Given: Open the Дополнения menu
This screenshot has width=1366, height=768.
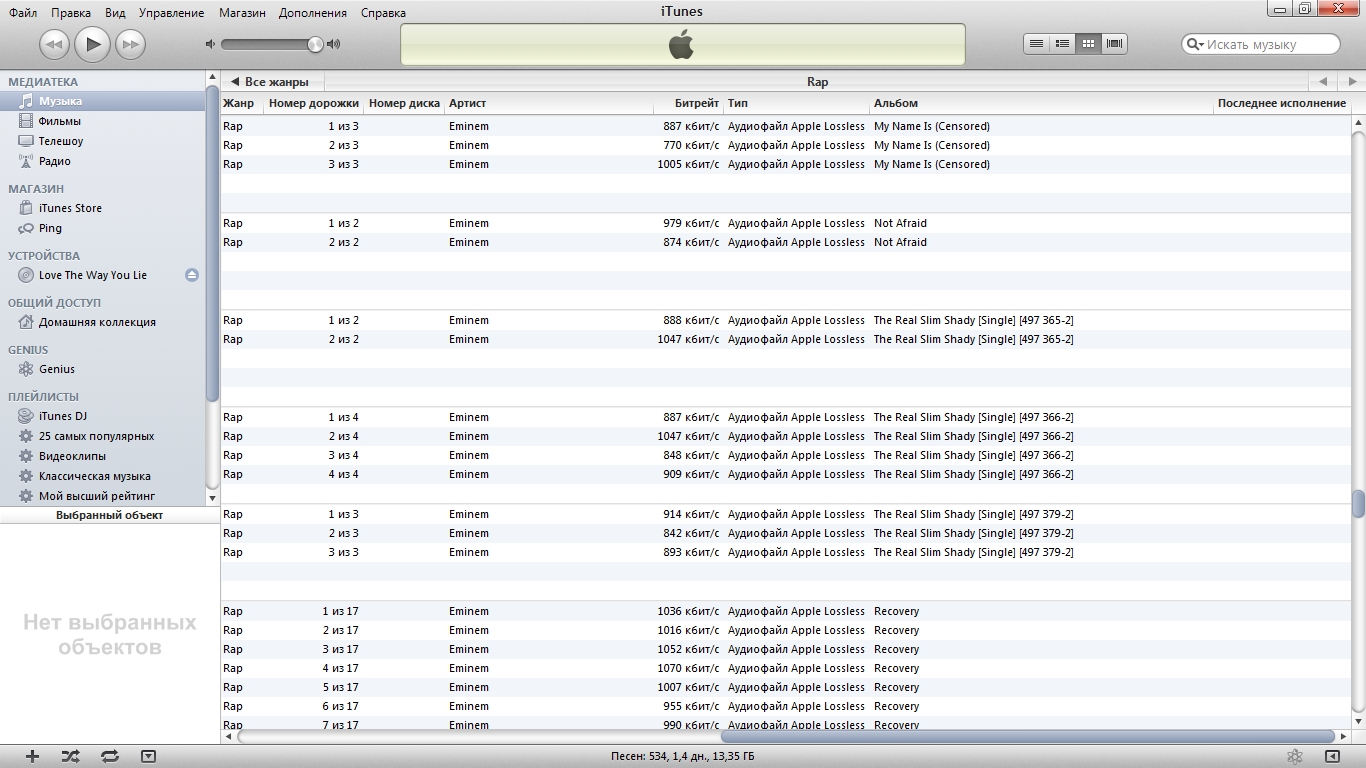Looking at the screenshot, I should pyautogui.click(x=313, y=13).
